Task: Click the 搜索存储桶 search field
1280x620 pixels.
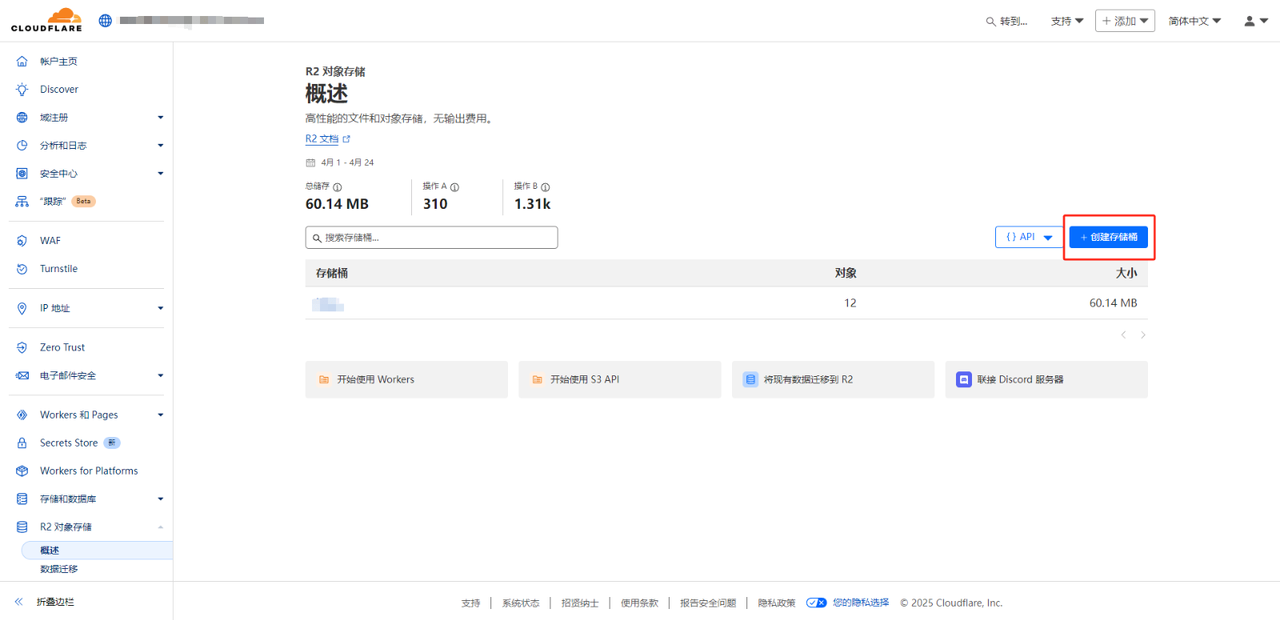Action: click(430, 237)
